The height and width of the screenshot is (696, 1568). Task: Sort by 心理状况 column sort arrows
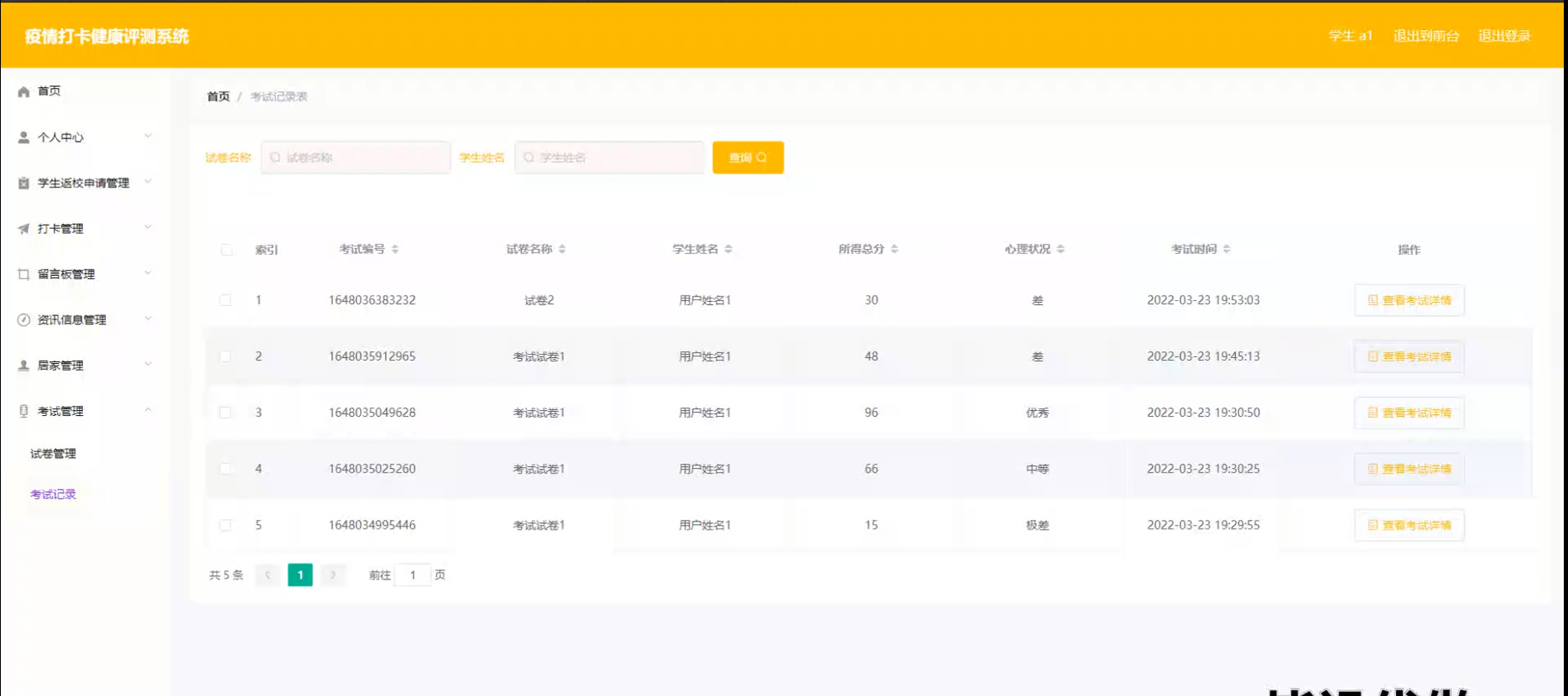[x=1060, y=249]
